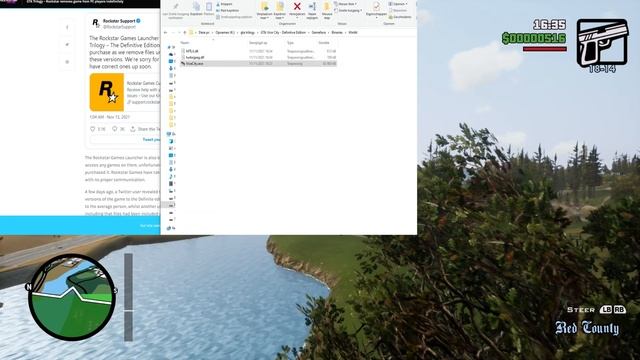Image resolution: width=640 pixels, height=360 pixels.
Task: Open the Snelle toegang dropdown in ribbon
Action: coord(348,11)
